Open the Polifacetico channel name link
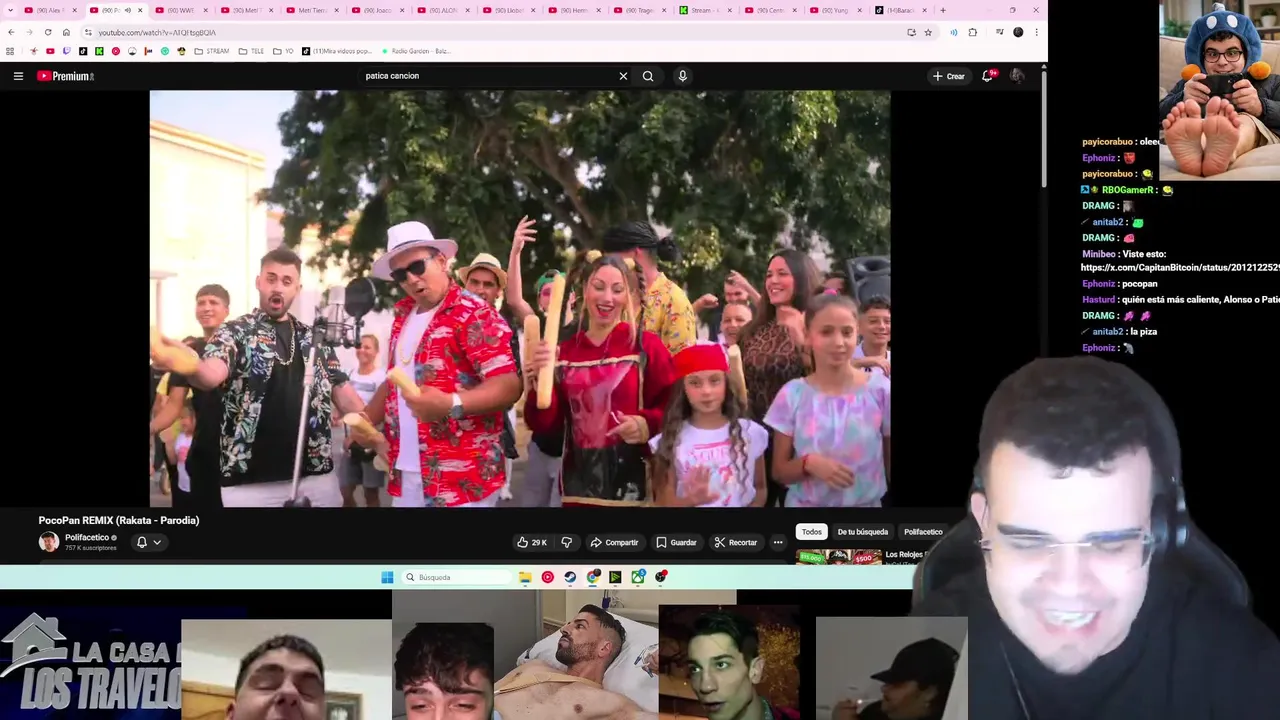 (87, 537)
